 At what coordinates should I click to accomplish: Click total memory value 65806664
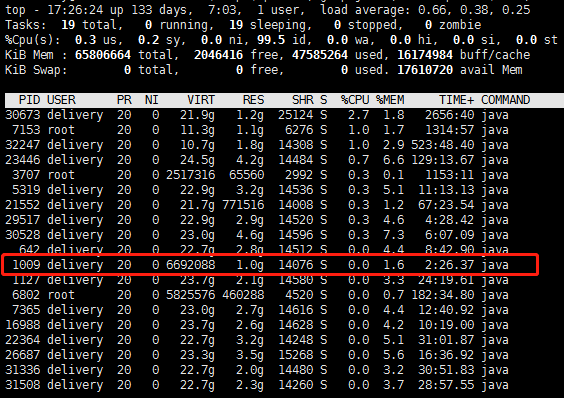coord(103,55)
